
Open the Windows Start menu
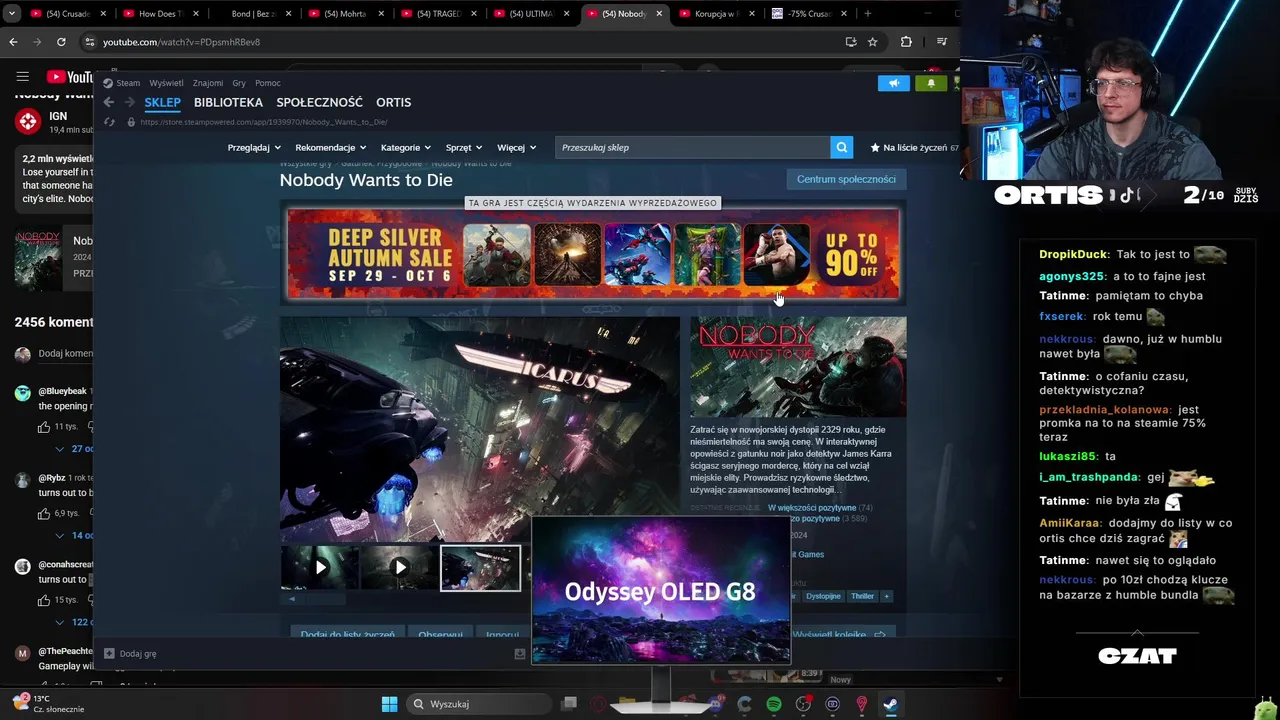389,704
